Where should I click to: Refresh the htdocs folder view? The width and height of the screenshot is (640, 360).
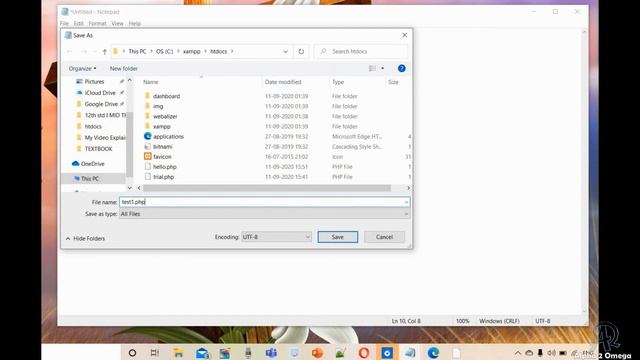click(x=301, y=51)
